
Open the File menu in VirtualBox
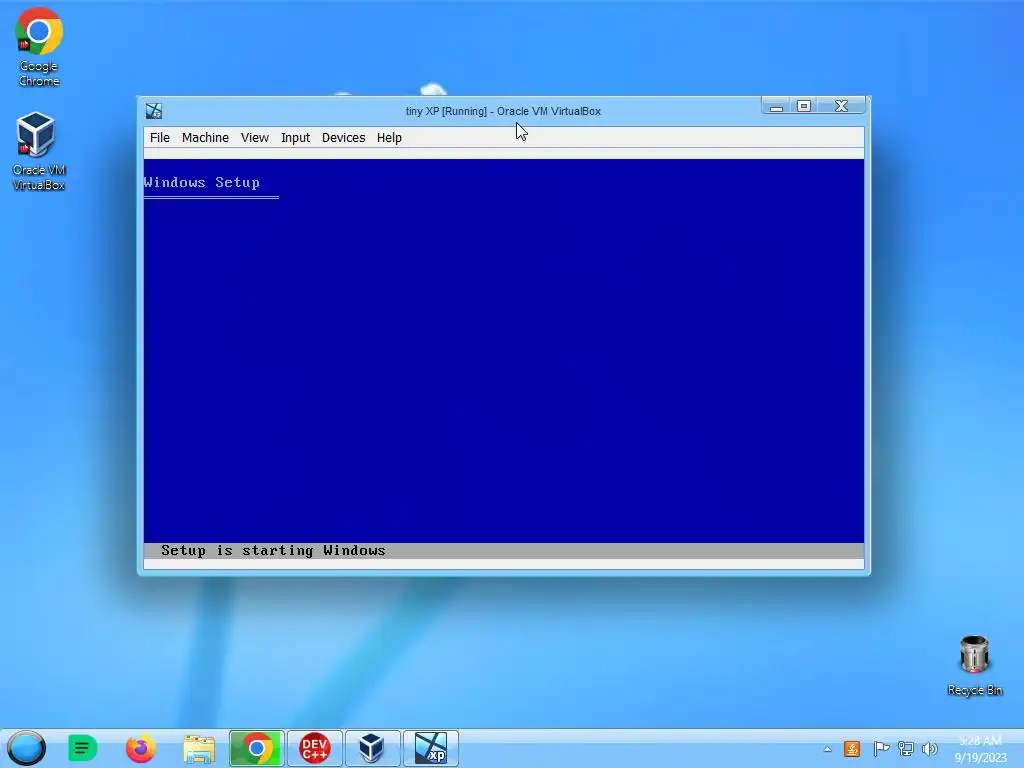[159, 138]
